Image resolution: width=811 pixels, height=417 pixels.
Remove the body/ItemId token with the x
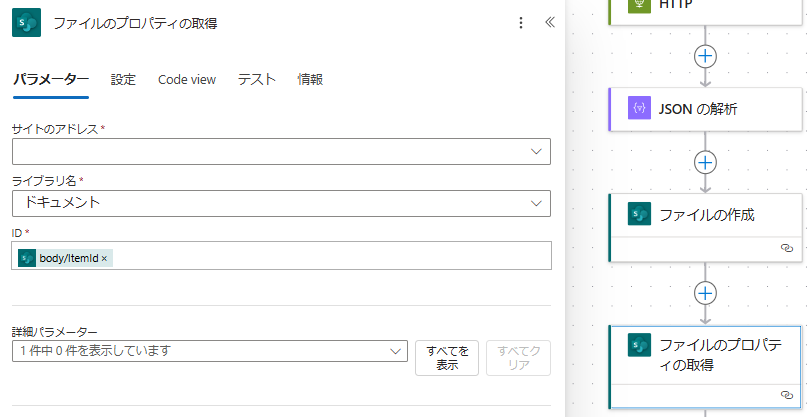[x=104, y=259]
